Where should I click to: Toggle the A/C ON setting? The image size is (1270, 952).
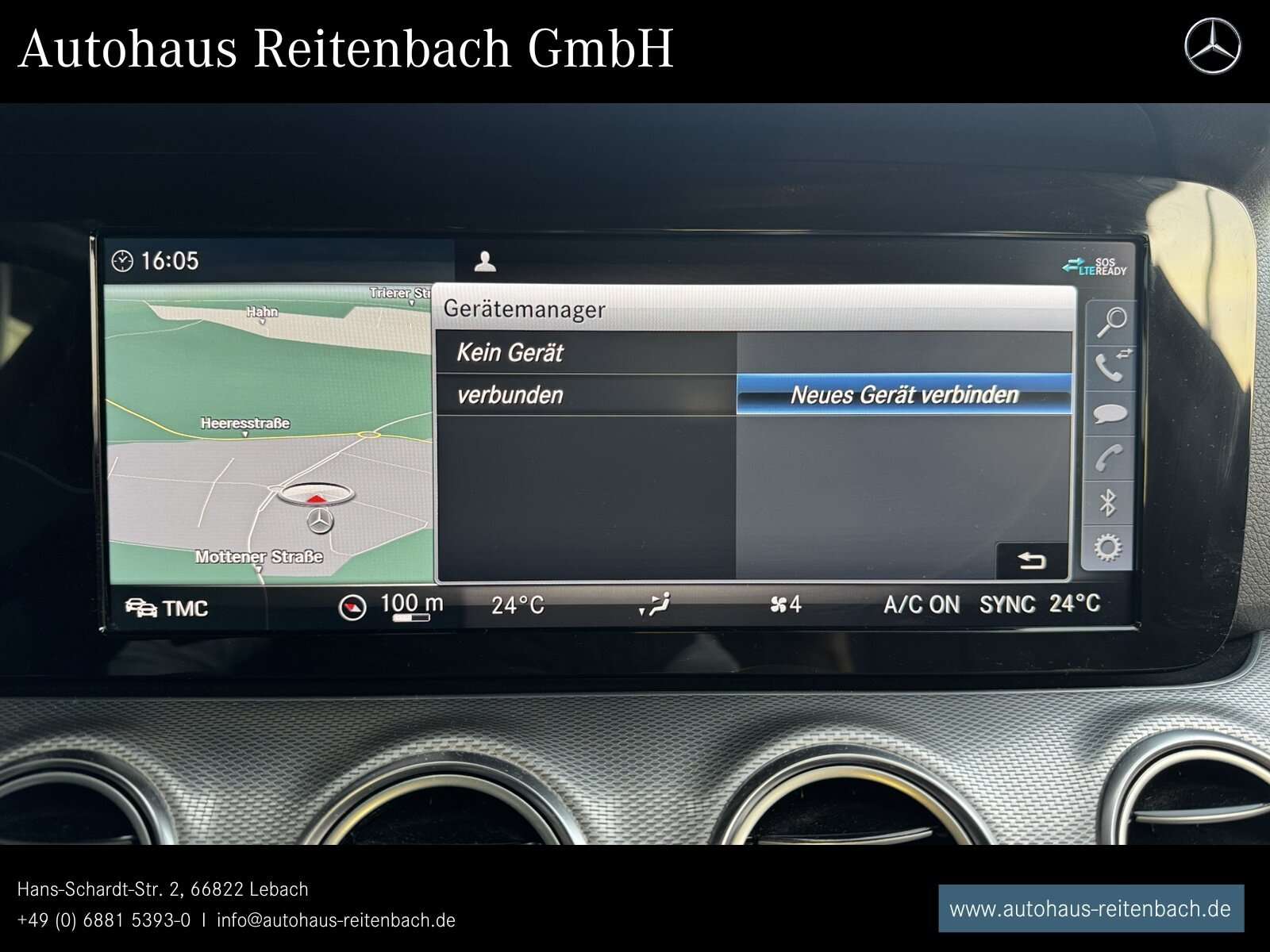(x=921, y=605)
